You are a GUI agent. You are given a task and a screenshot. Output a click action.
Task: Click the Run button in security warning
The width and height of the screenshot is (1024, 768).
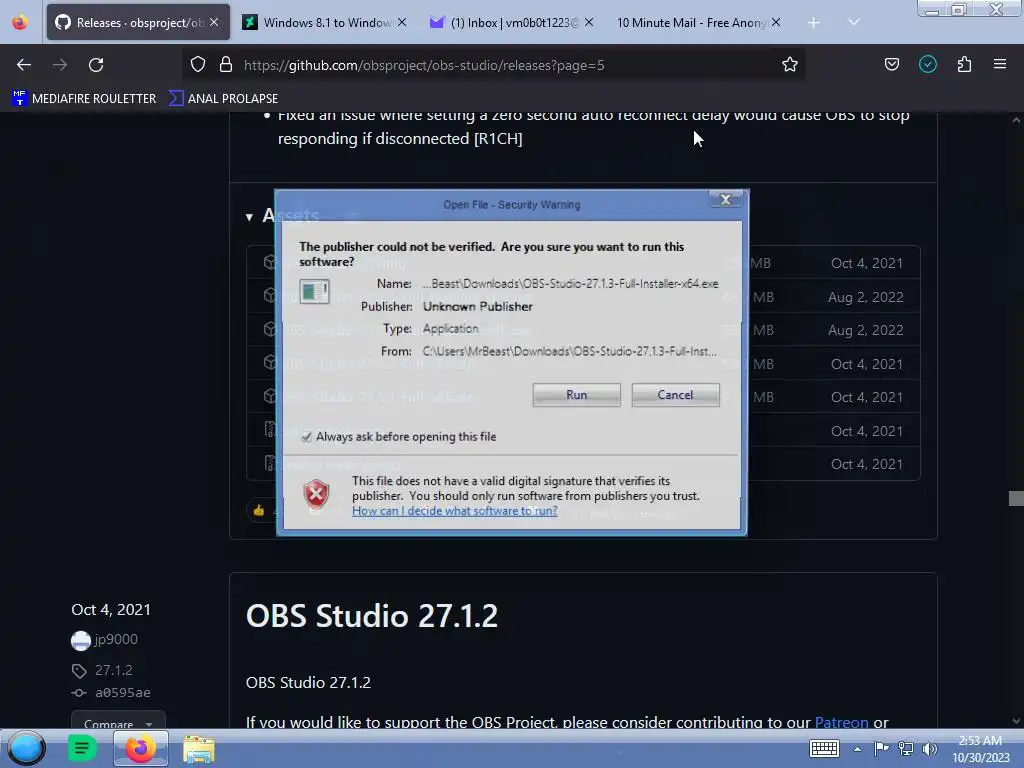(x=576, y=394)
